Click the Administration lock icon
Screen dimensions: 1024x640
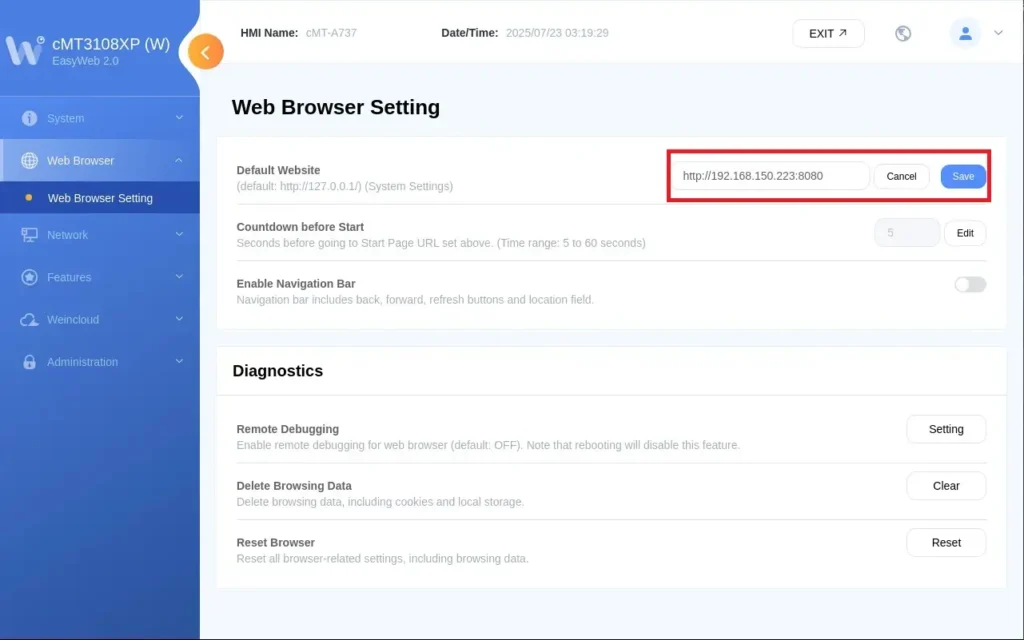[29, 362]
